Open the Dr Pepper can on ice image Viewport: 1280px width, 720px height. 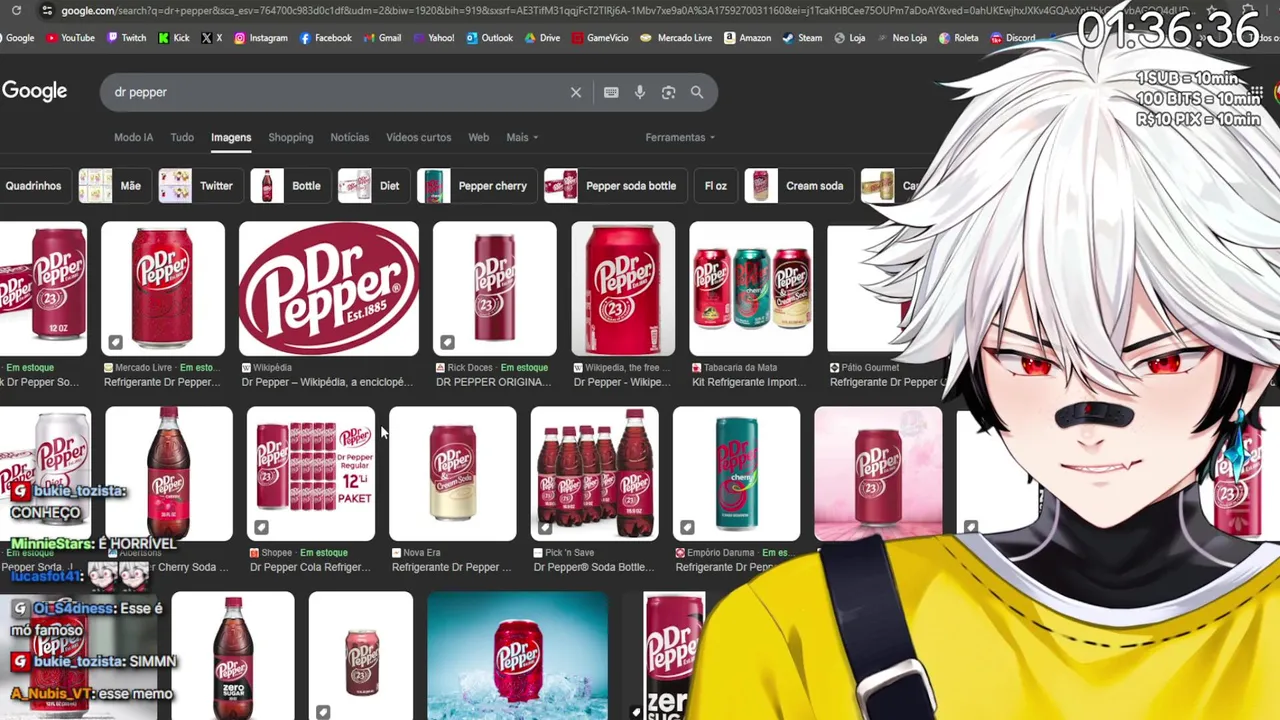pyautogui.click(x=517, y=656)
